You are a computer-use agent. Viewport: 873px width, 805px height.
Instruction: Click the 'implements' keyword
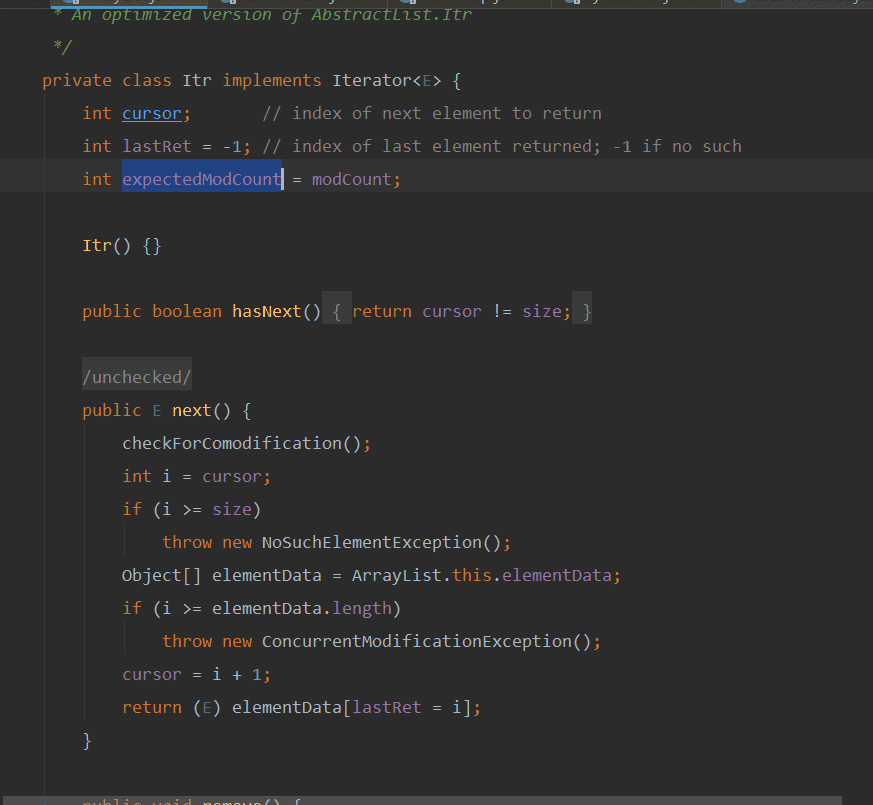(x=272, y=81)
